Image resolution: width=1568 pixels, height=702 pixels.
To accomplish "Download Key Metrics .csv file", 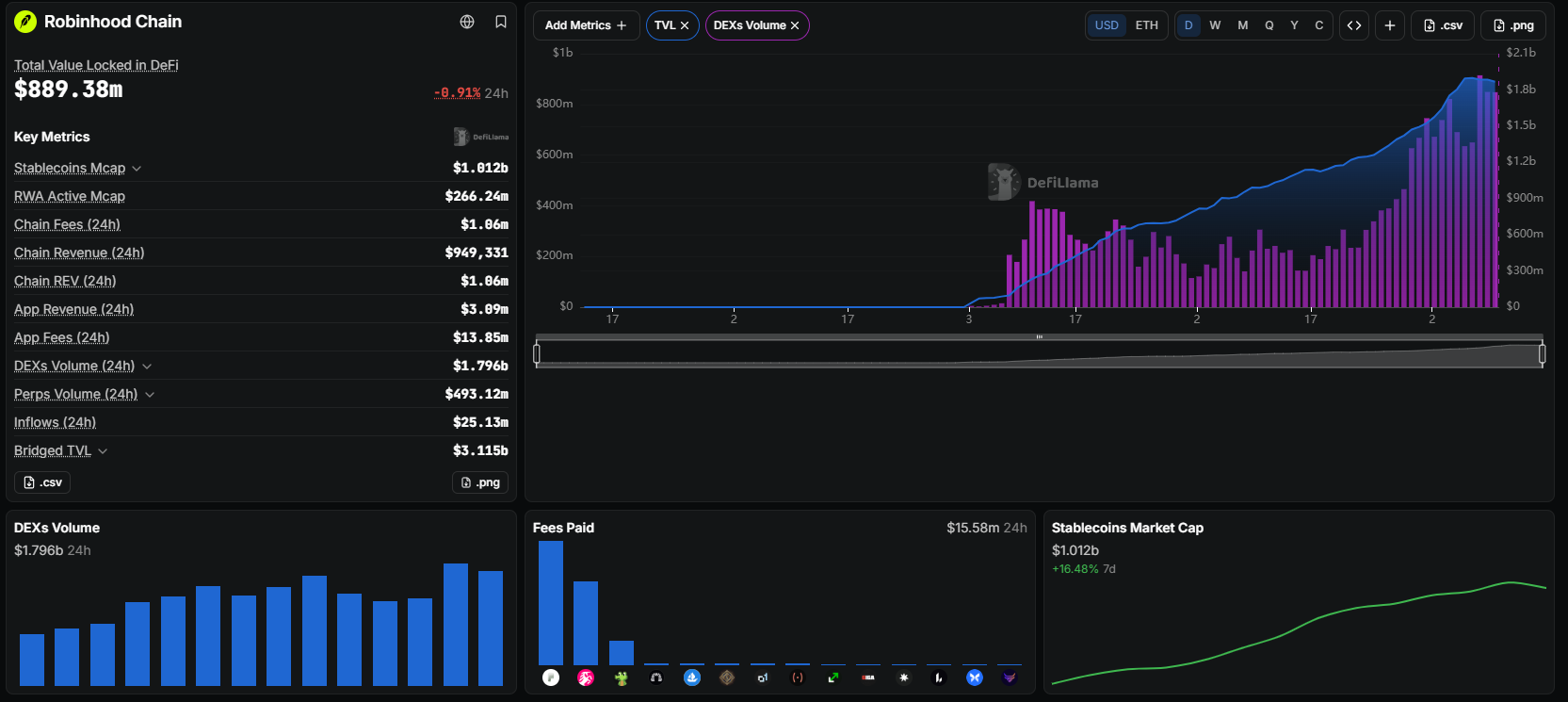I will pos(42,482).
